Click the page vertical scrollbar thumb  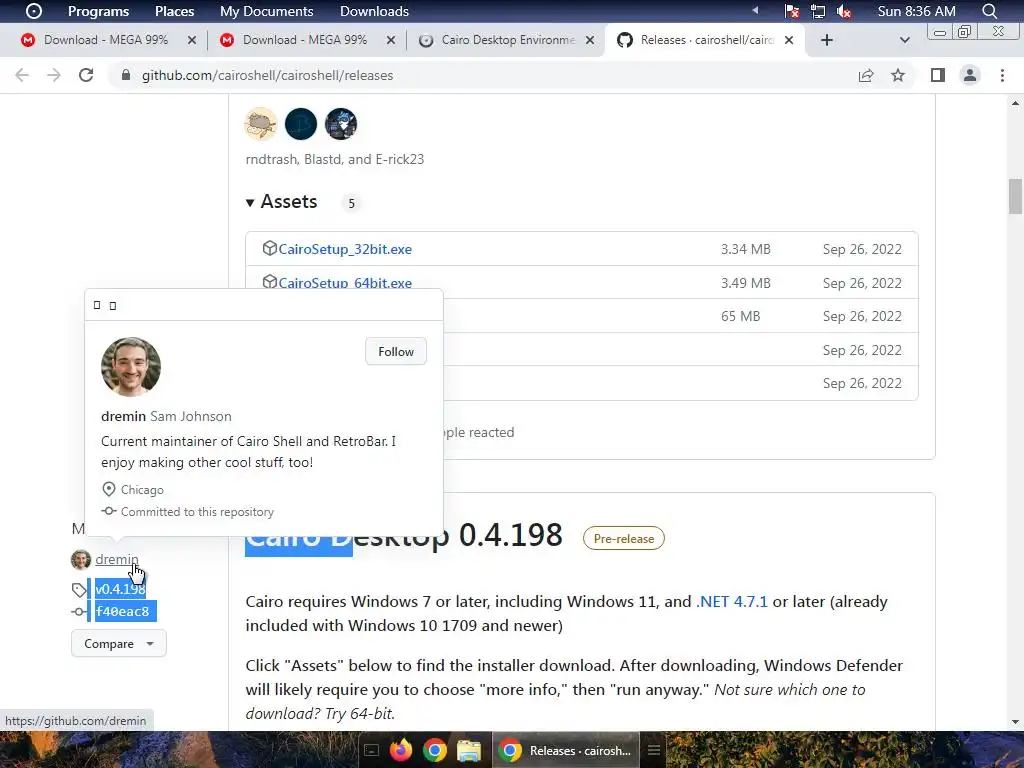pyautogui.click(x=1016, y=196)
